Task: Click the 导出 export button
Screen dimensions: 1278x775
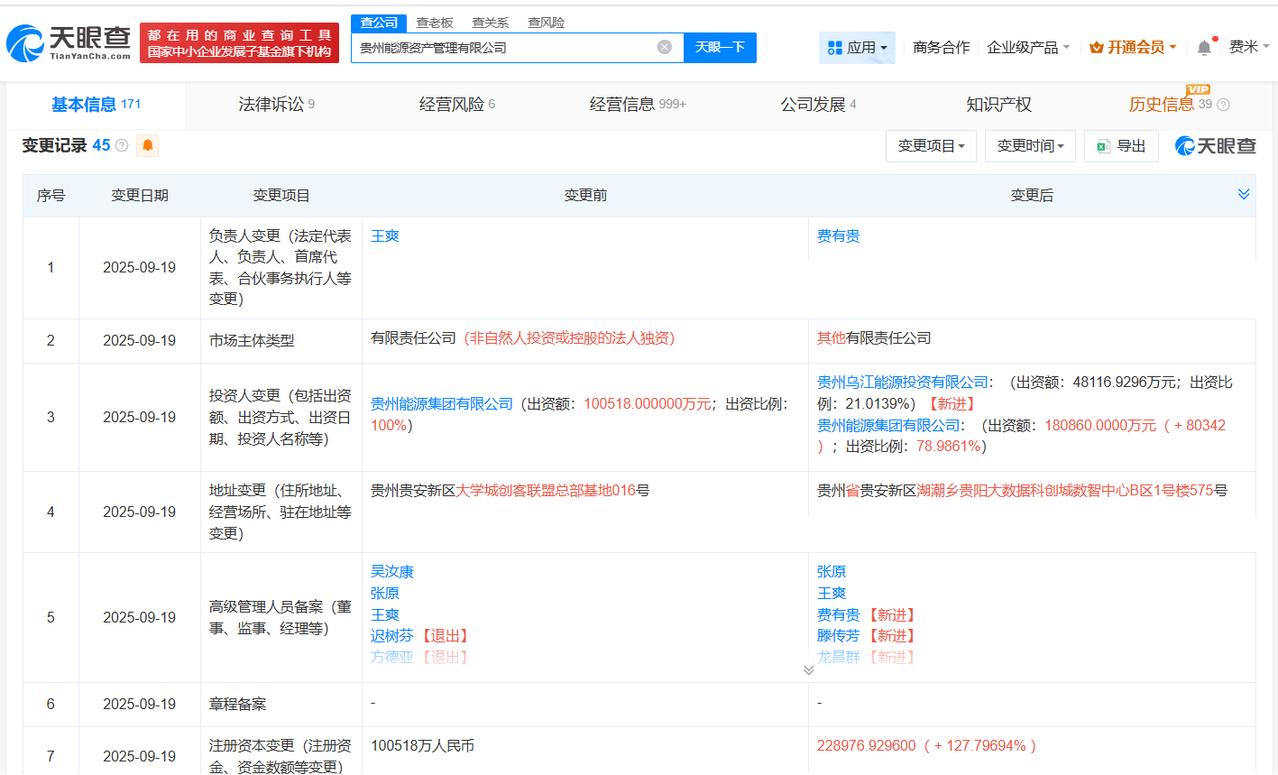Action: (x=1121, y=146)
